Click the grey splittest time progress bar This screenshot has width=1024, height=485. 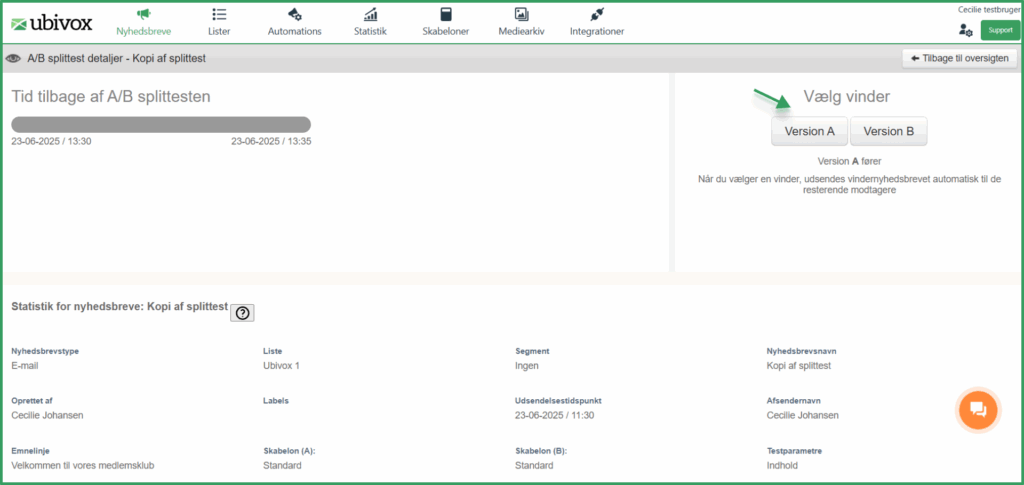tap(161, 125)
